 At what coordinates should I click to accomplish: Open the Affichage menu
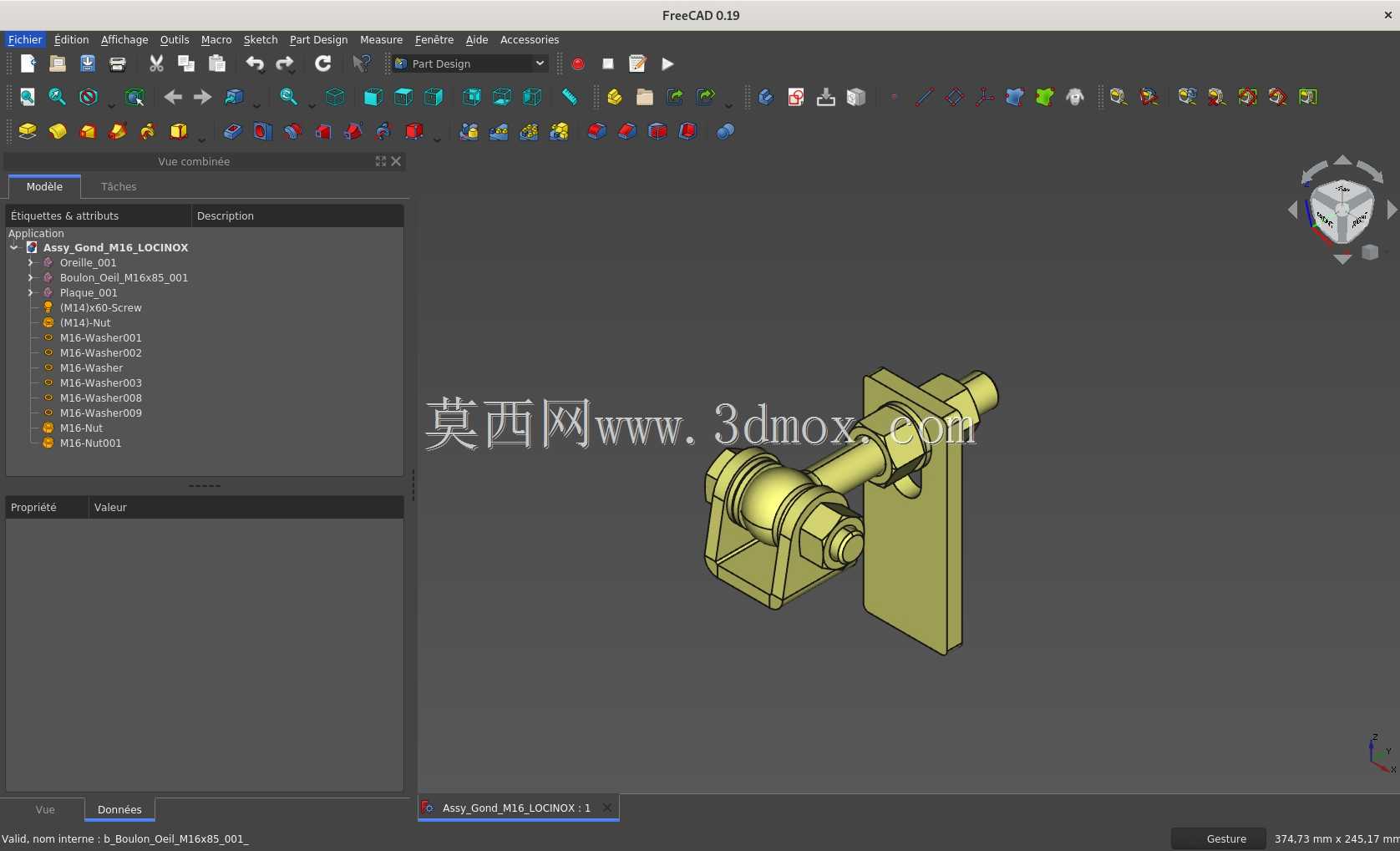124,39
